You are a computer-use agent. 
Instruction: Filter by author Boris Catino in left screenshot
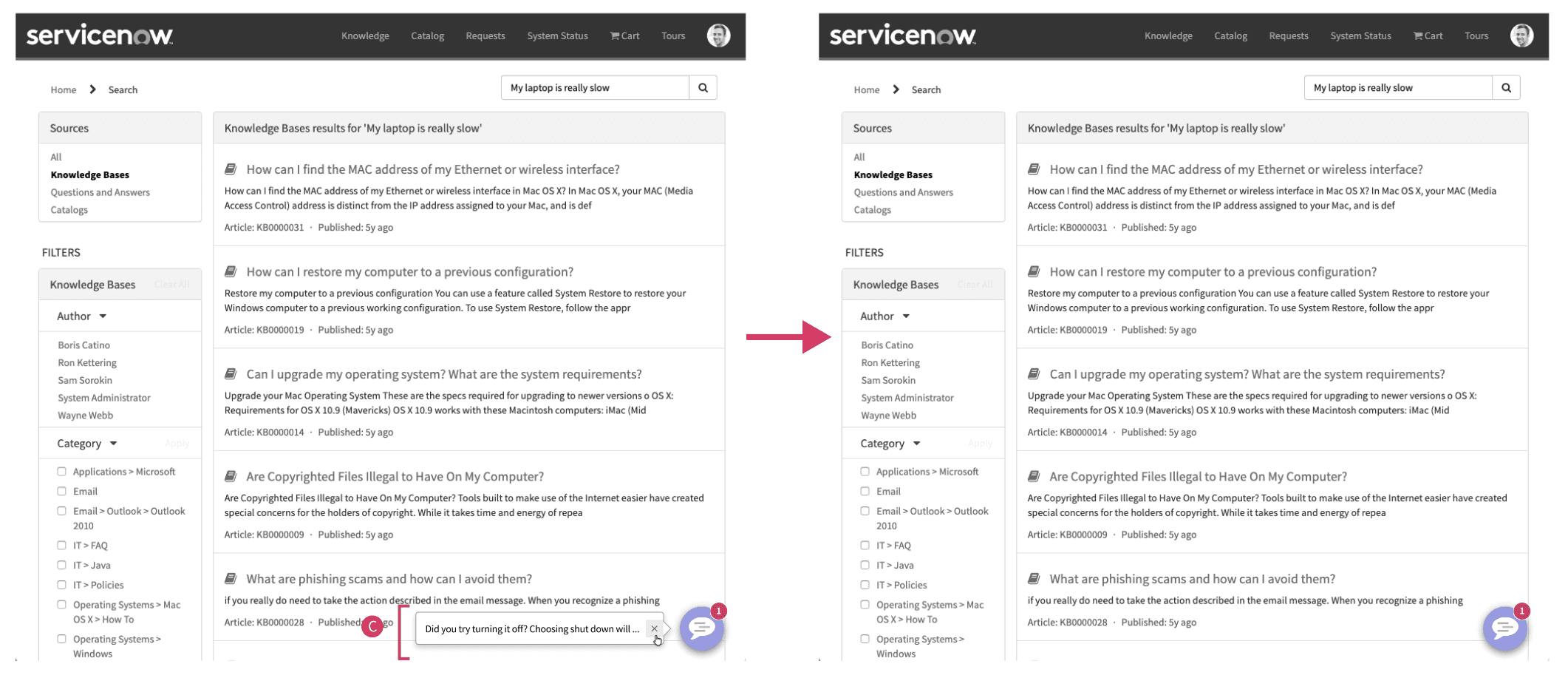click(x=83, y=345)
